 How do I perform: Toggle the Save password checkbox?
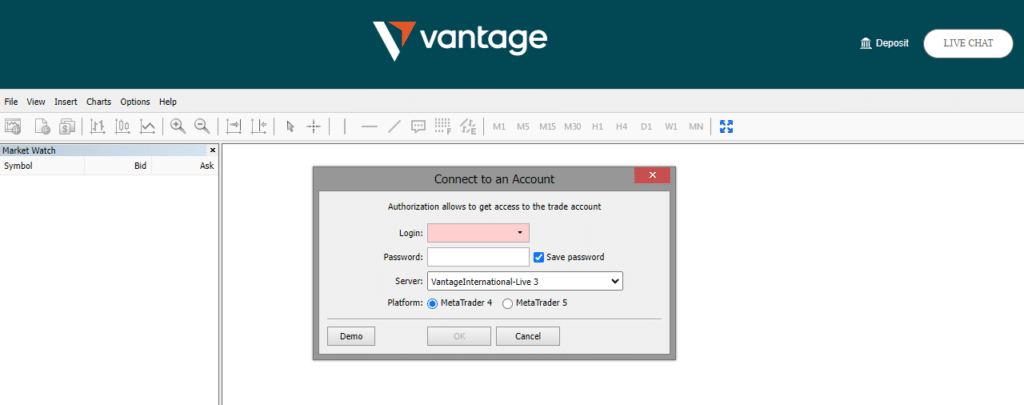[539, 257]
